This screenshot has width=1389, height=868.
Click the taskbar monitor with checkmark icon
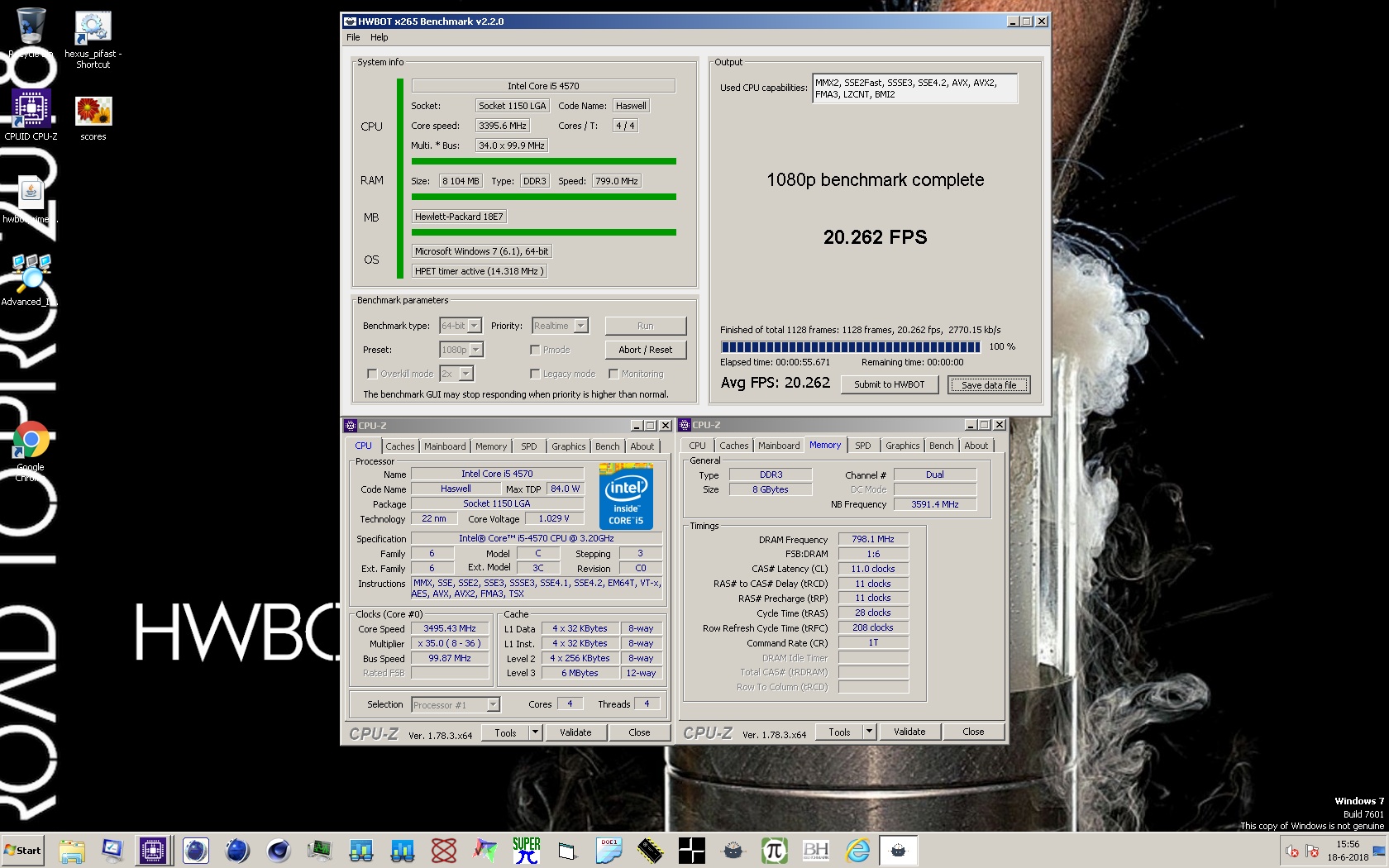click(112, 851)
